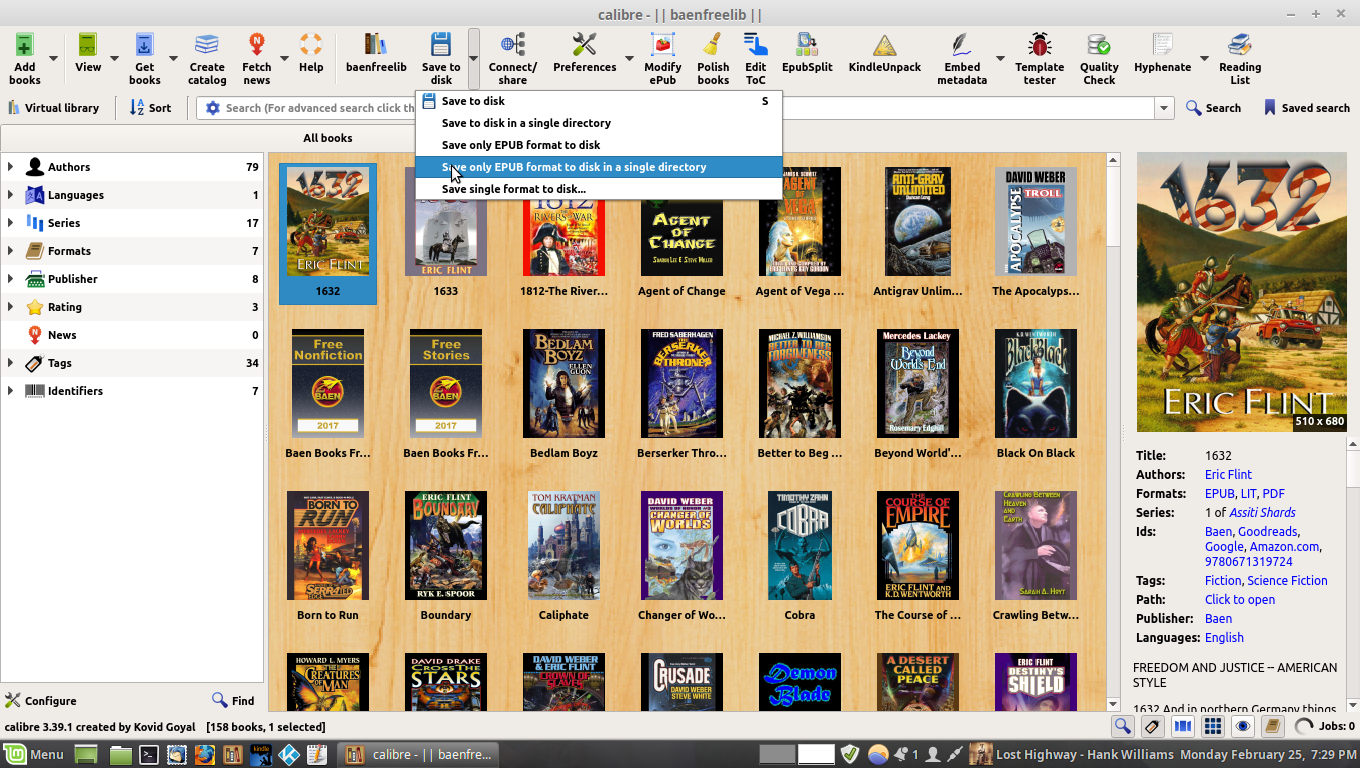Viewport: 1360px width, 768px height.
Task: Select the 1633 book cover
Action: click(446, 221)
